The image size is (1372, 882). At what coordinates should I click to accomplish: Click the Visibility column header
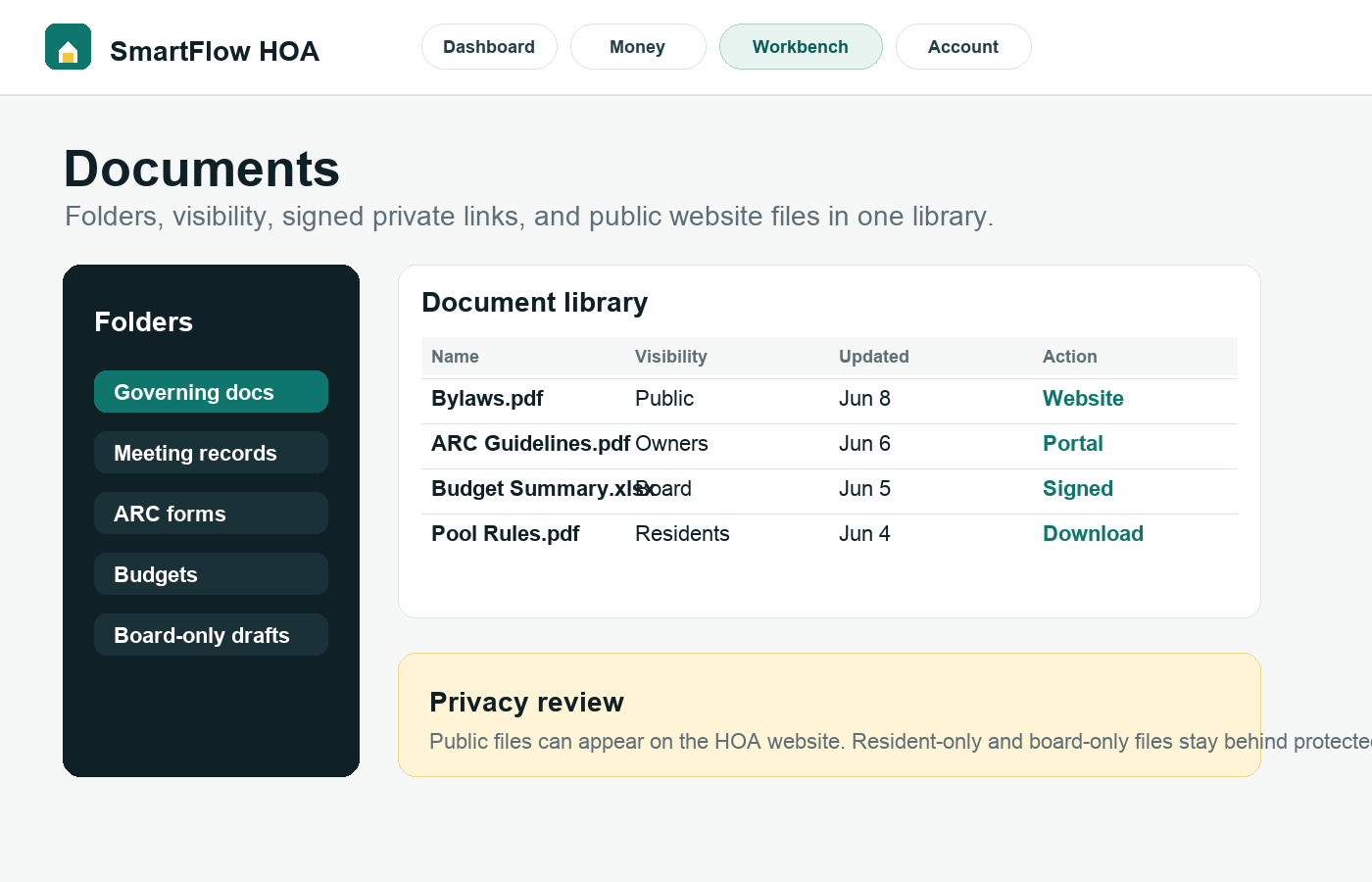(x=671, y=357)
